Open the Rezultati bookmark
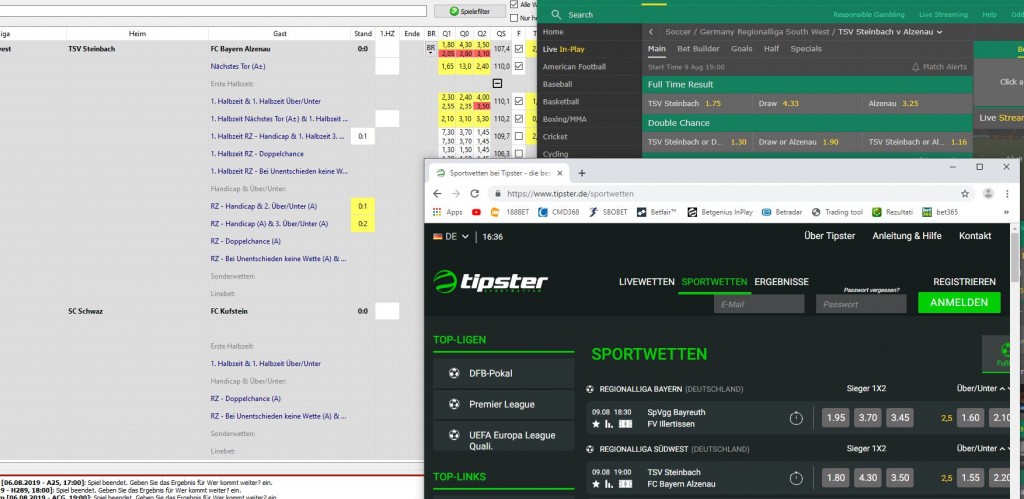The width and height of the screenshot is (1024, 499). tap(893, 212)
